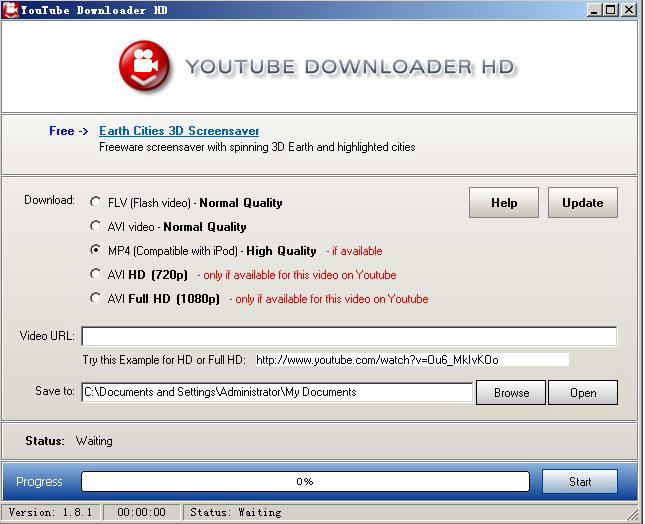Open Earth Cities 3D Screensaver link
Viewport: 645px width, 524px height.
coord(179,131)
